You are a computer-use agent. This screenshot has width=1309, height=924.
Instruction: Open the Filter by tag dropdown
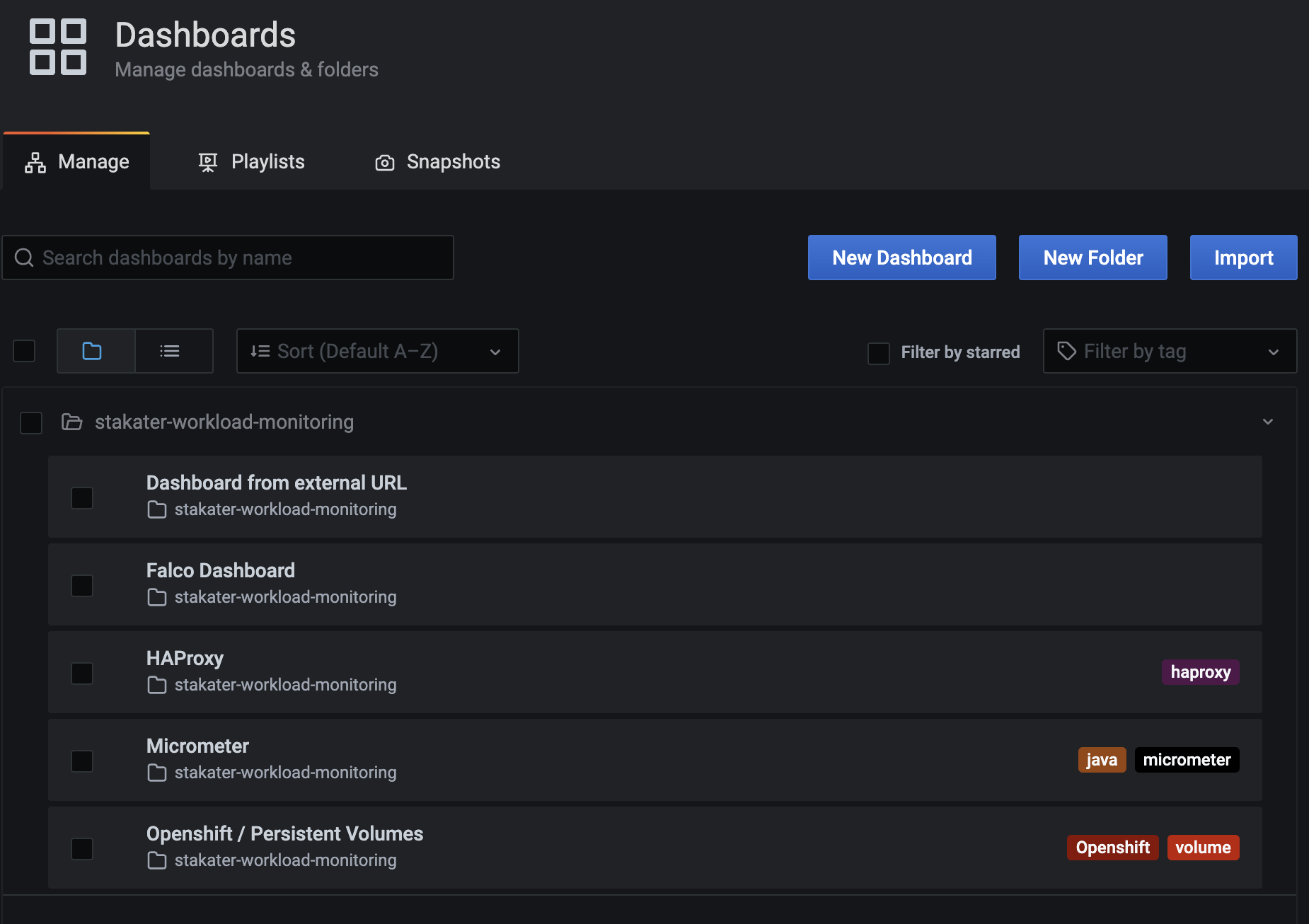pyautogui.click(x=1170, y=351)
